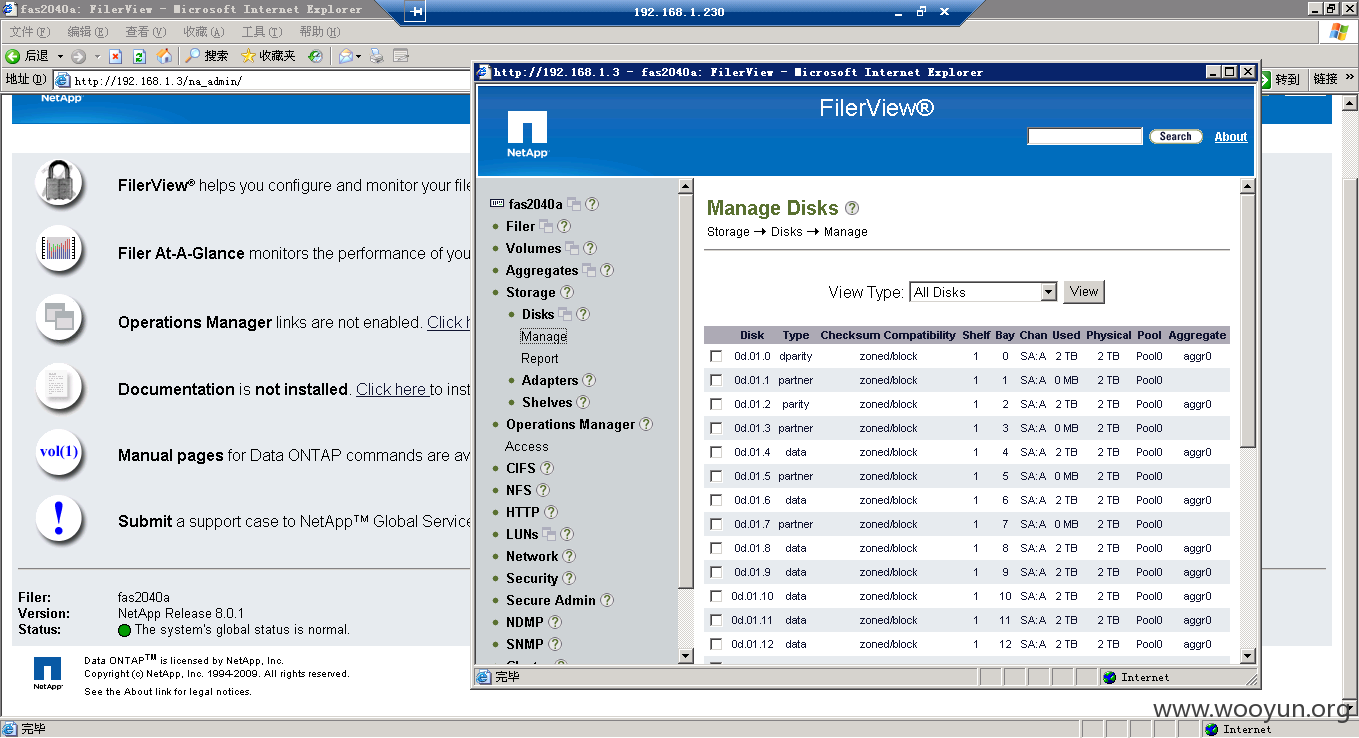Check the checkbox for disk 0d.01.8
The width and height of the screenshot is (1359, 738).
(716, 548)
